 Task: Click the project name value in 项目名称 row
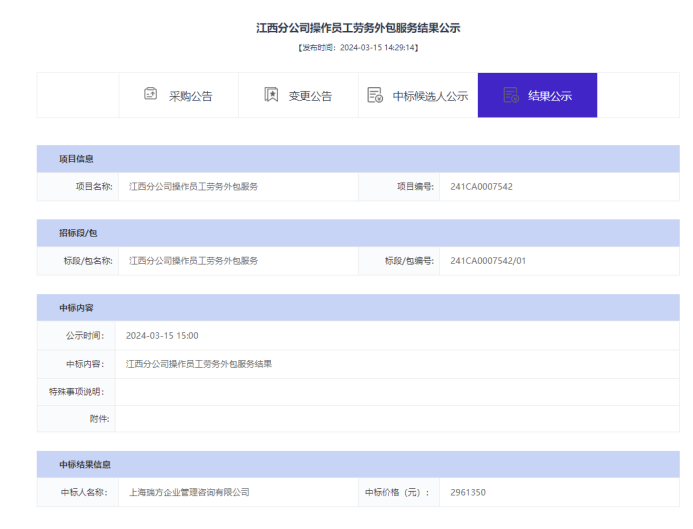(193, 186)
